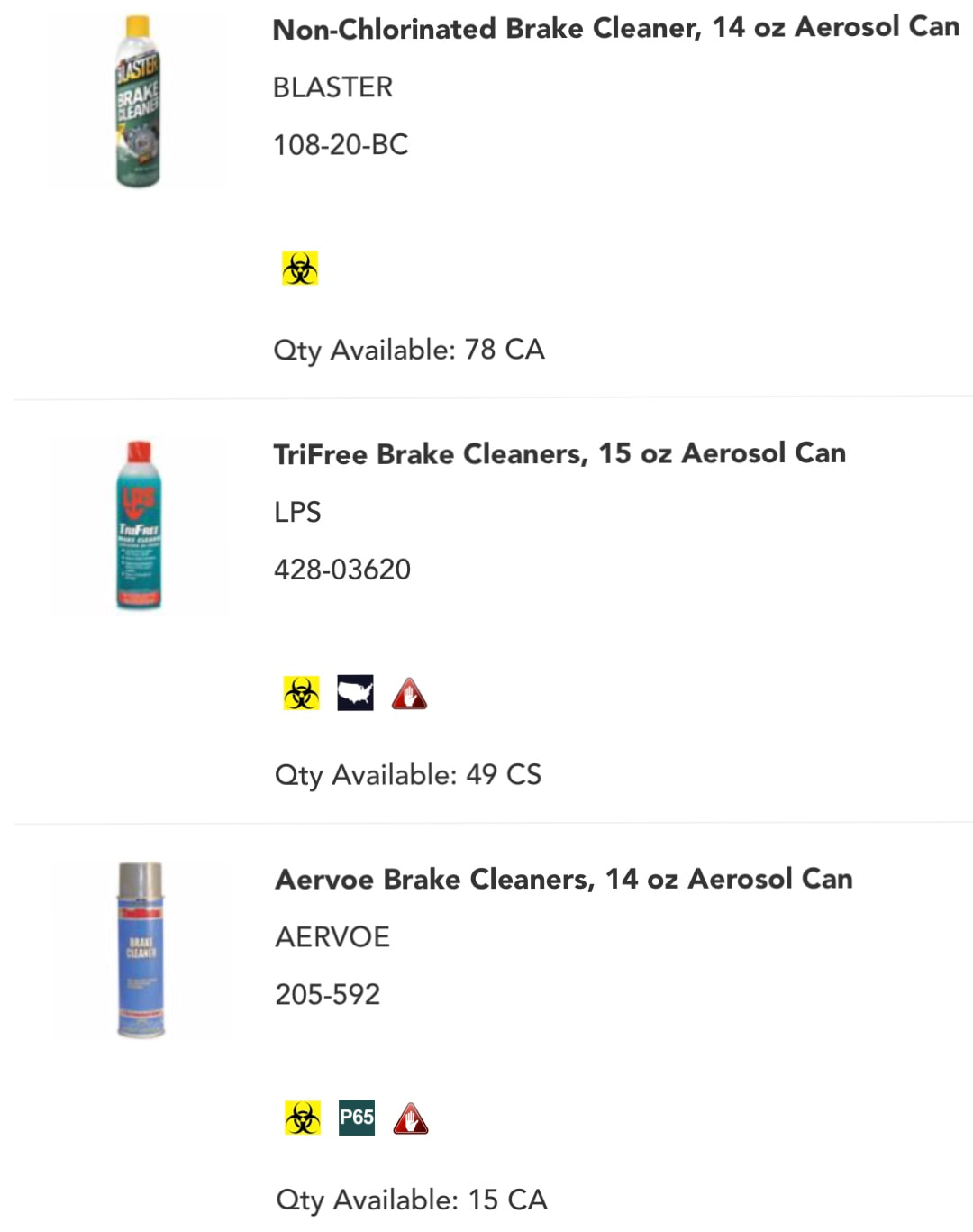
Task: Open the Blaster brake cleaner can image
Action: (138, 101)
